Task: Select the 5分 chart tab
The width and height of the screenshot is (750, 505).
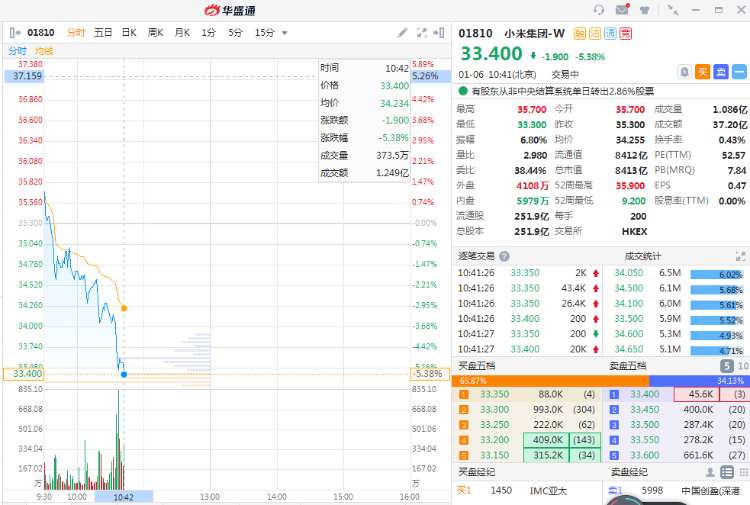Action: (235, 33)
